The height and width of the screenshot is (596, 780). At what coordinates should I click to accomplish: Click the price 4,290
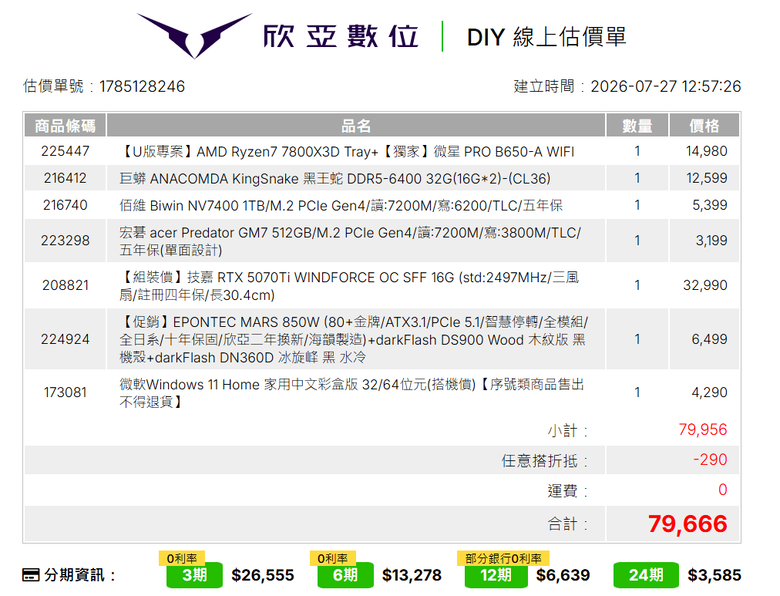(709, 393)
